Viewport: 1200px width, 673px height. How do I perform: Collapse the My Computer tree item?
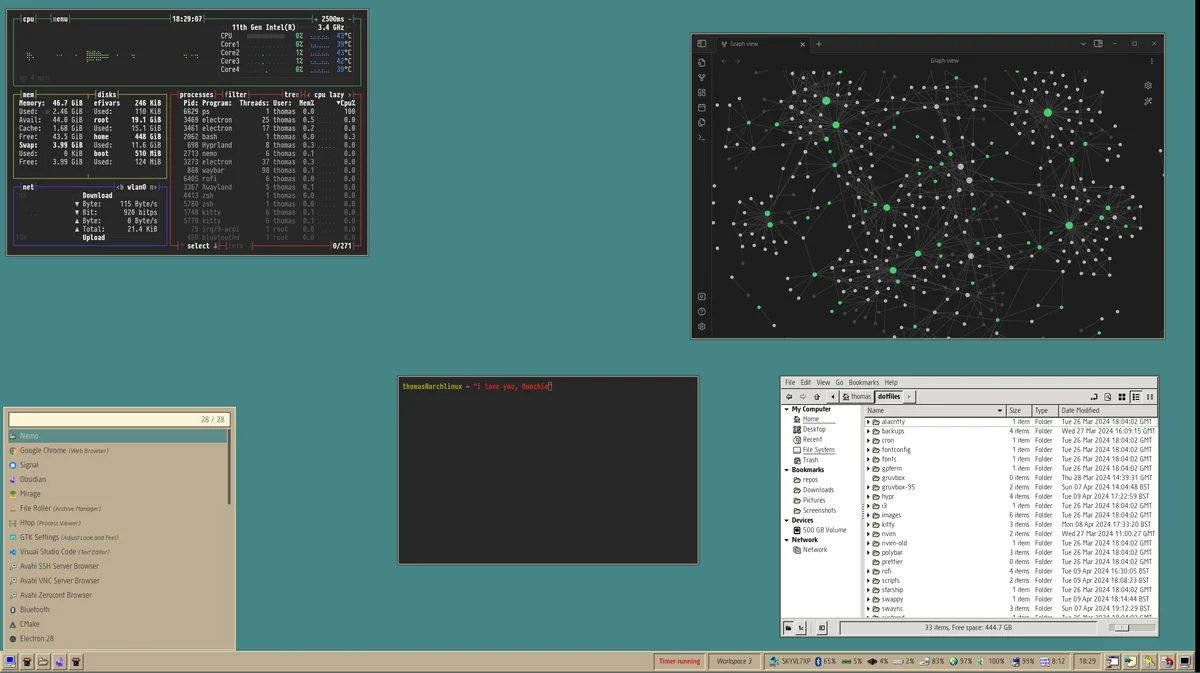coord(788,409)
